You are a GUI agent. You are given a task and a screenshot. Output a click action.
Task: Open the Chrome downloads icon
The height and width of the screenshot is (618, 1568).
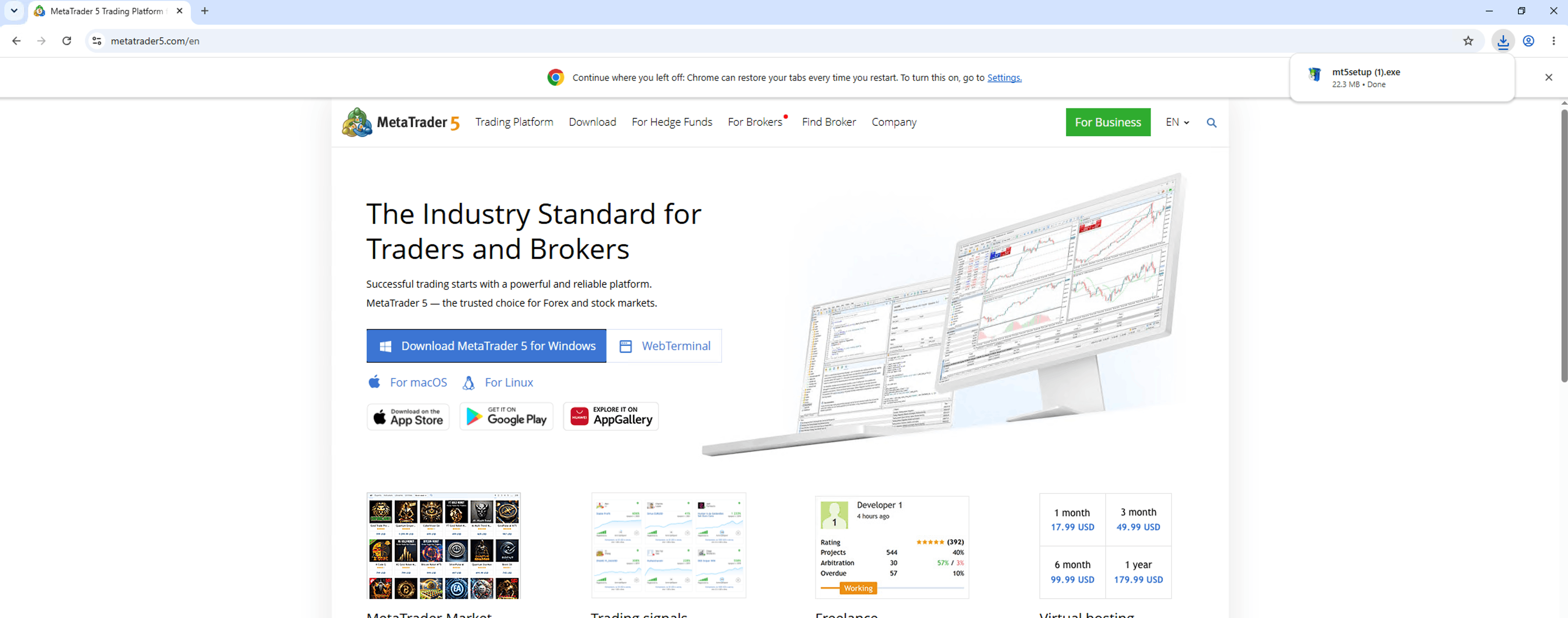point(1503,41)
